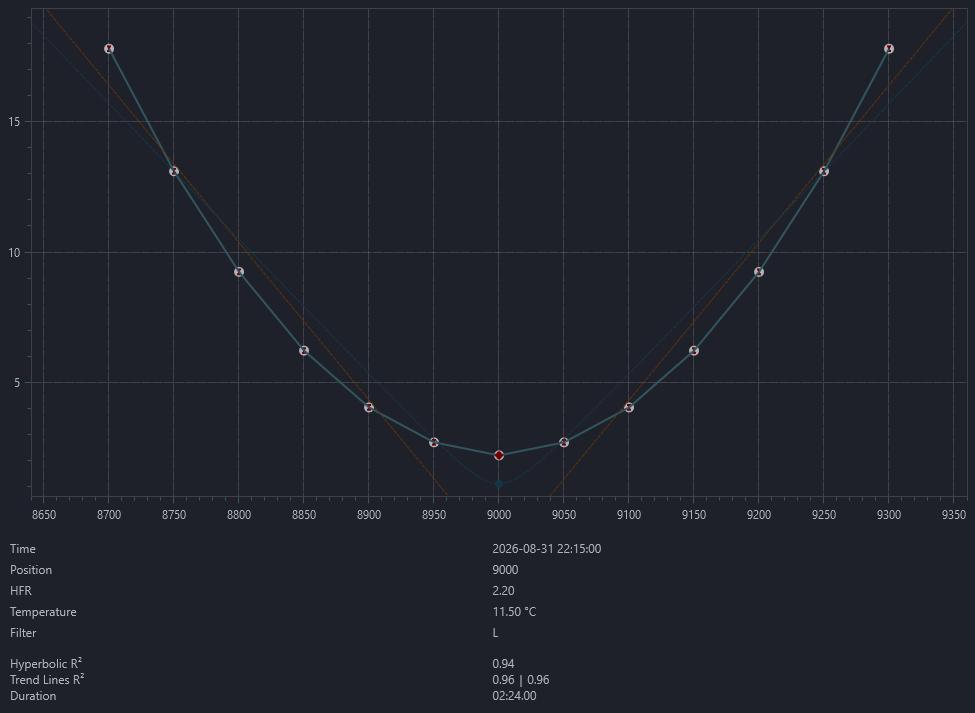The image size is (975, 713).
Task: Click the Position label
Action: 31,570
